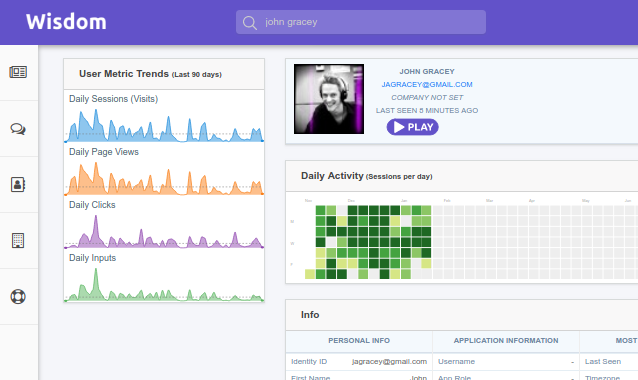Screen dimensions: 638x380
Task: Click the Wisdom logo
Action: (x=66, y=22)
